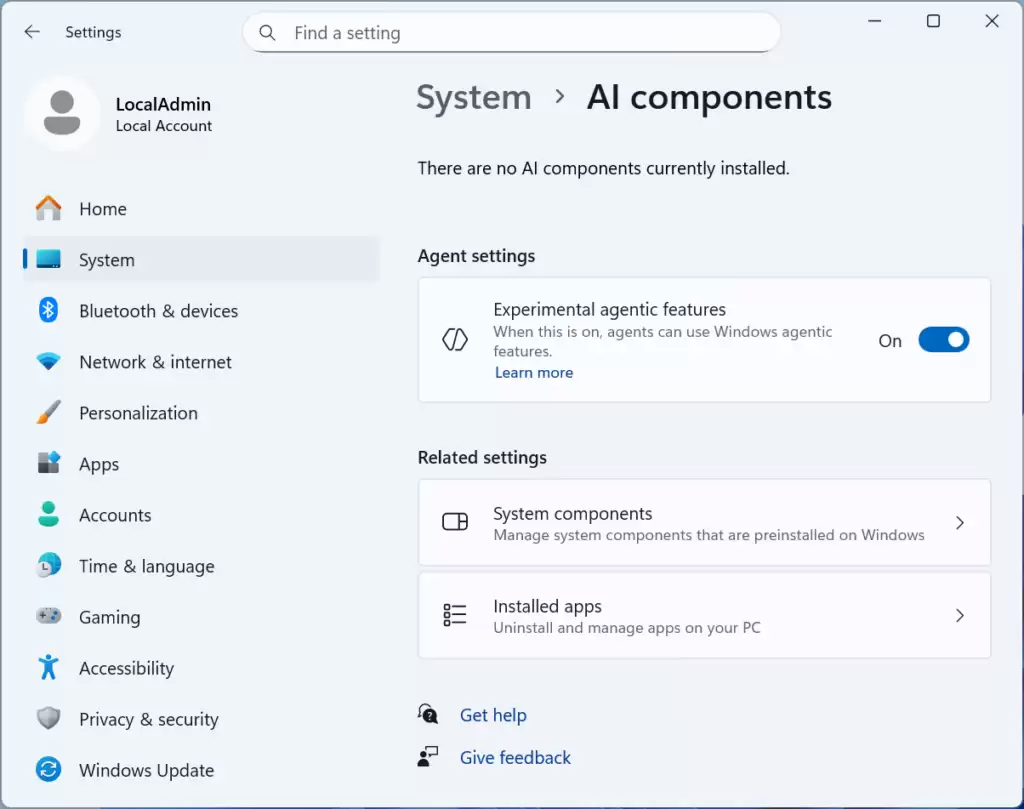
Task: Open the Learn more link
Action: coord(534,373)
